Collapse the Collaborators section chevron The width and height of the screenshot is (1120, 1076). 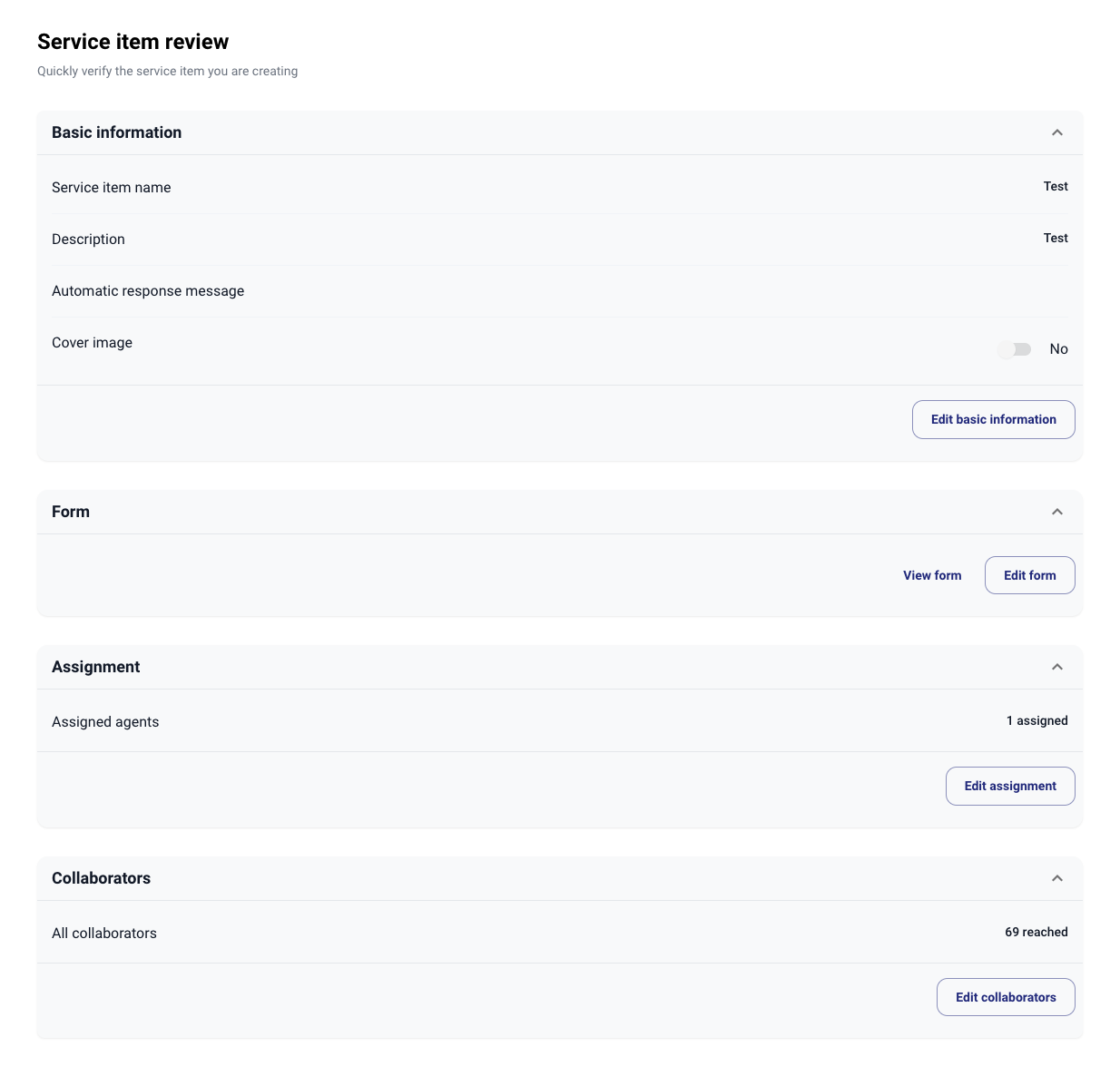point(1056,878)
